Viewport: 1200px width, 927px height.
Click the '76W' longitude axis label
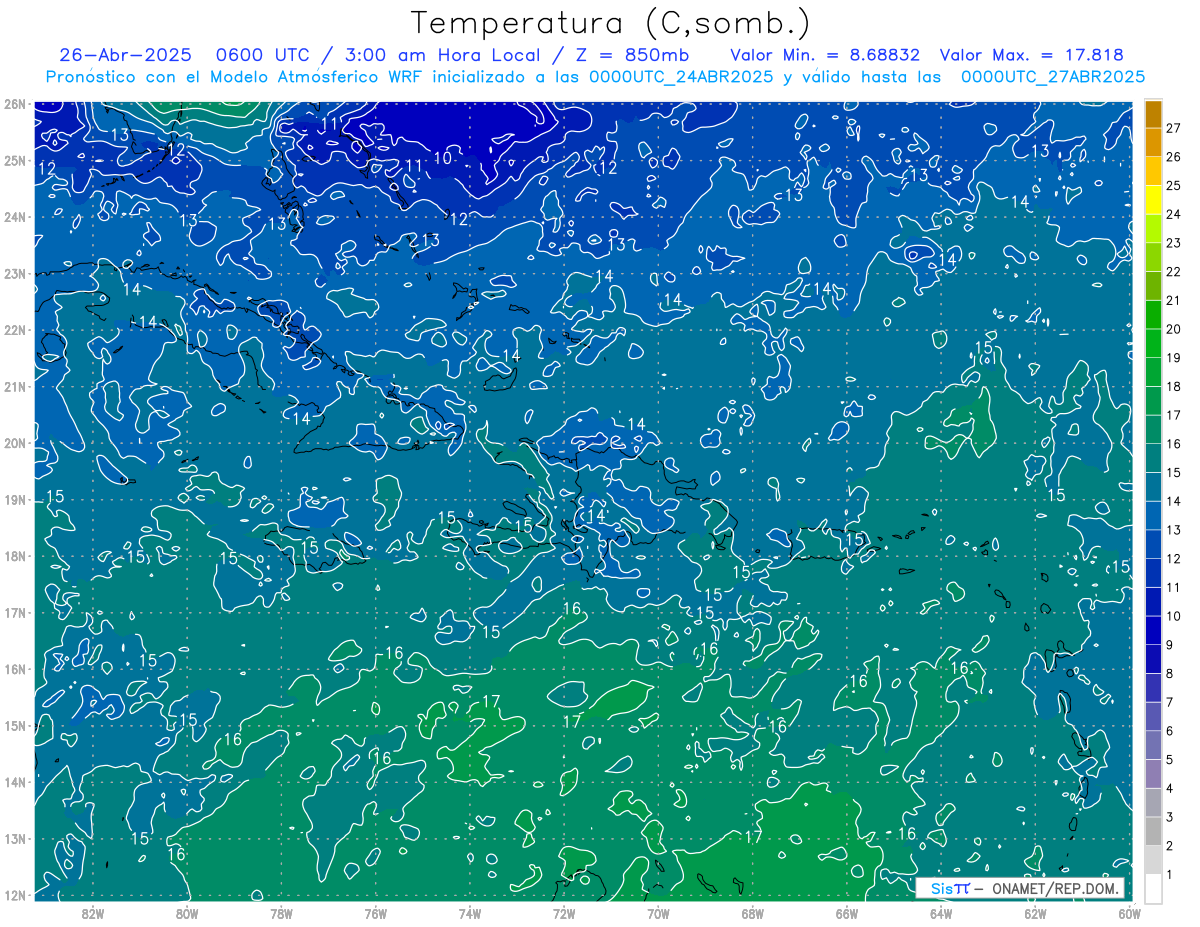[375, 913]
